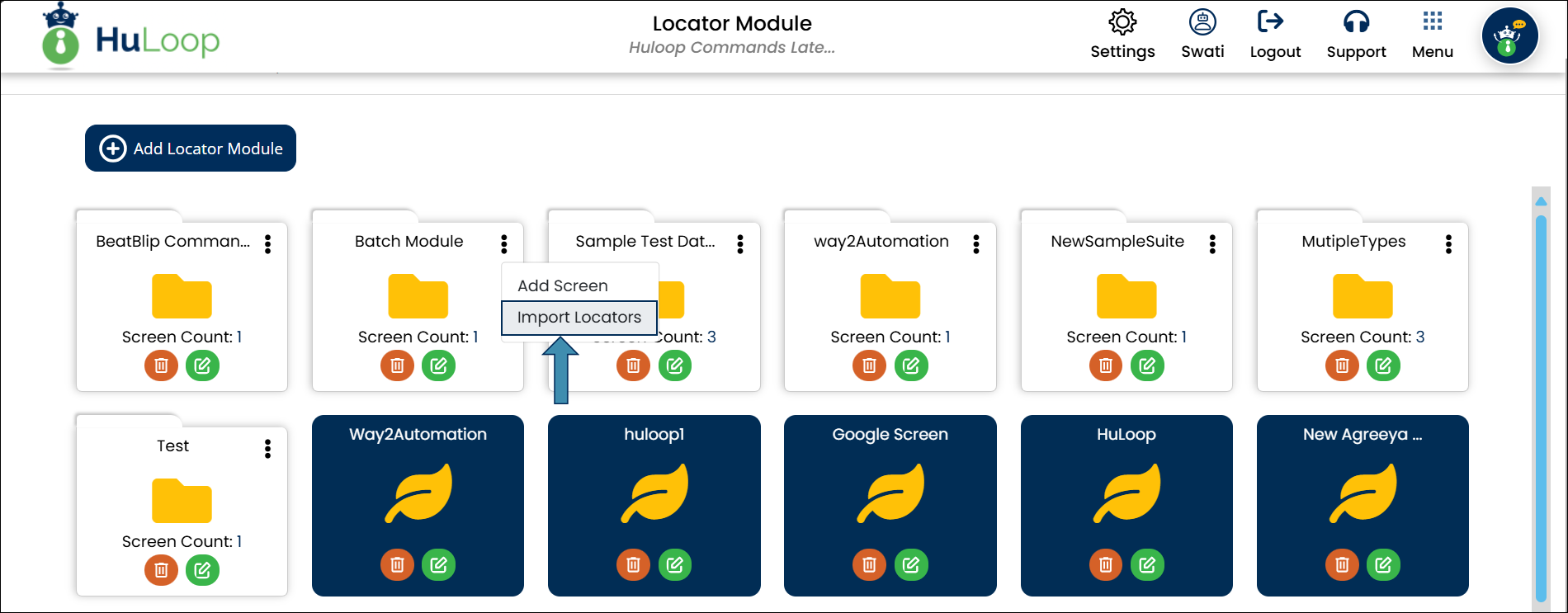Image resolution: width=1568 pixels, height=613 pixels.
Task: Delete the huloop1 screen
Action: click(x=634, y=564)
